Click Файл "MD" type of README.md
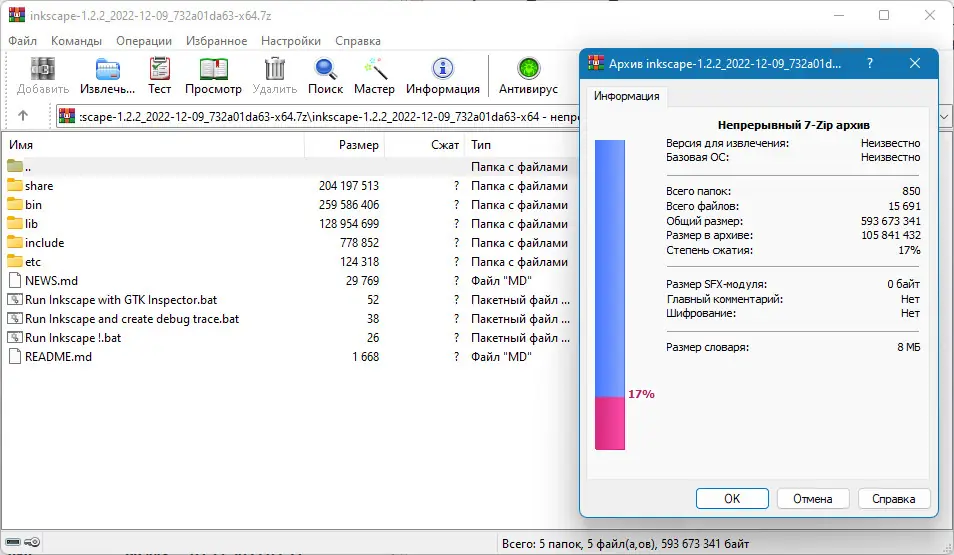 501,357
